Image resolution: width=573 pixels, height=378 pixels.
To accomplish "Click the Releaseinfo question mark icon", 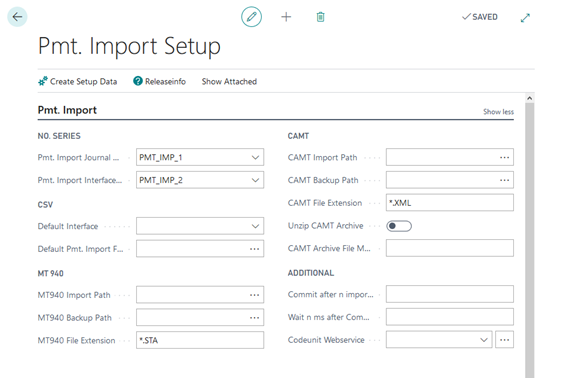I will point(138,81).
